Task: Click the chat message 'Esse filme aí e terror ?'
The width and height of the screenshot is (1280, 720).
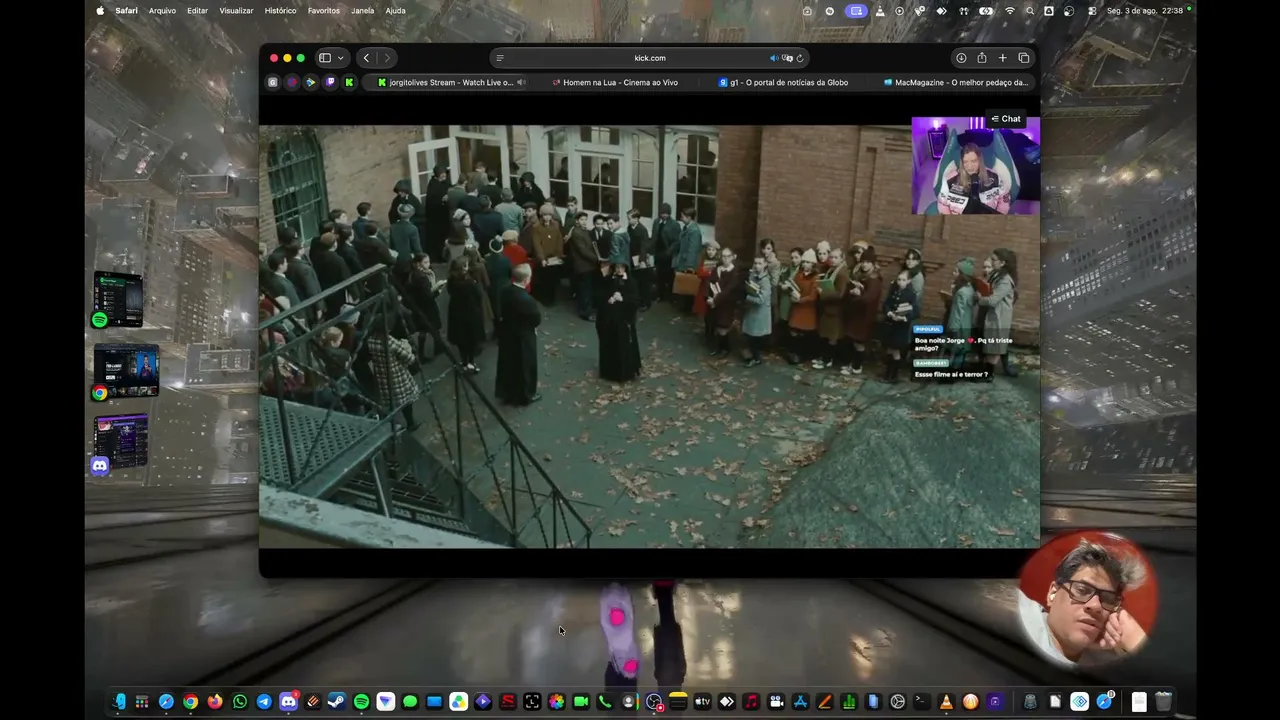Action: coord(951,375)
